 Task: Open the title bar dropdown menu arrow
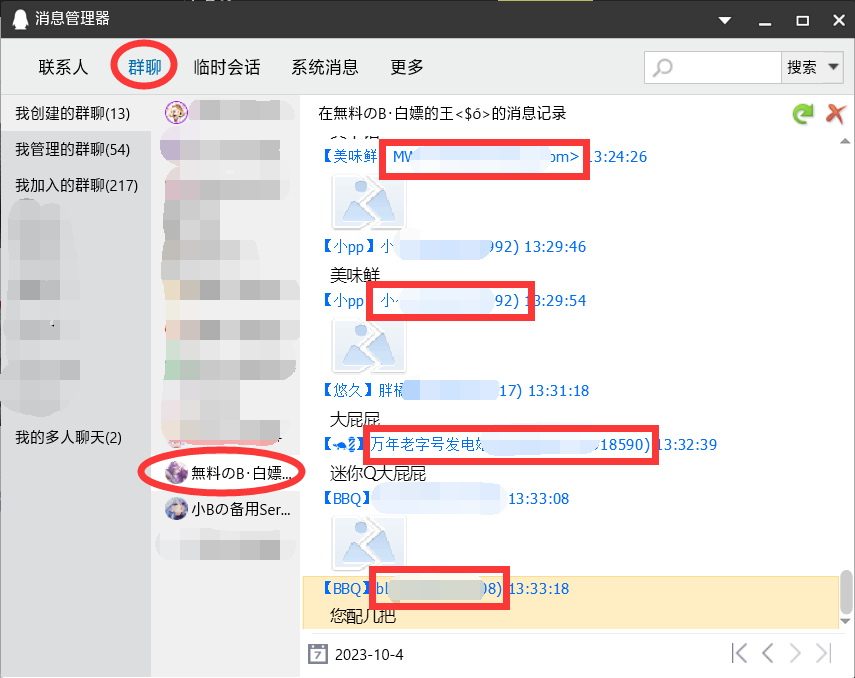(x=725, y=21)
